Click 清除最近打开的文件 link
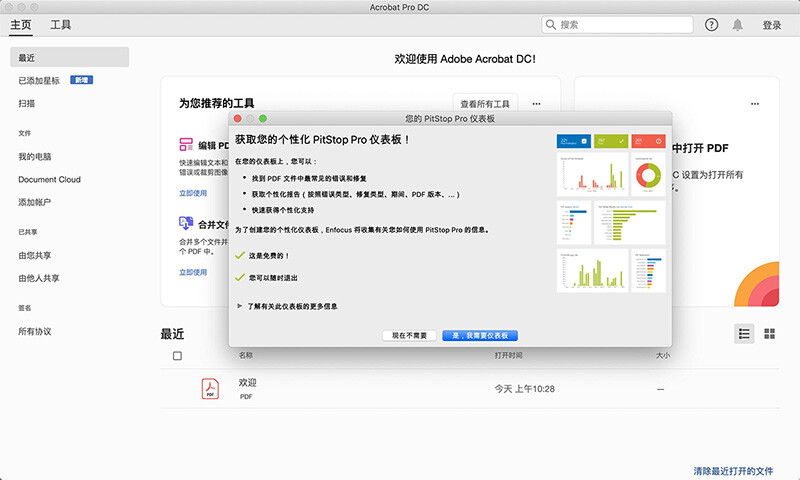 tap(733, 471)
